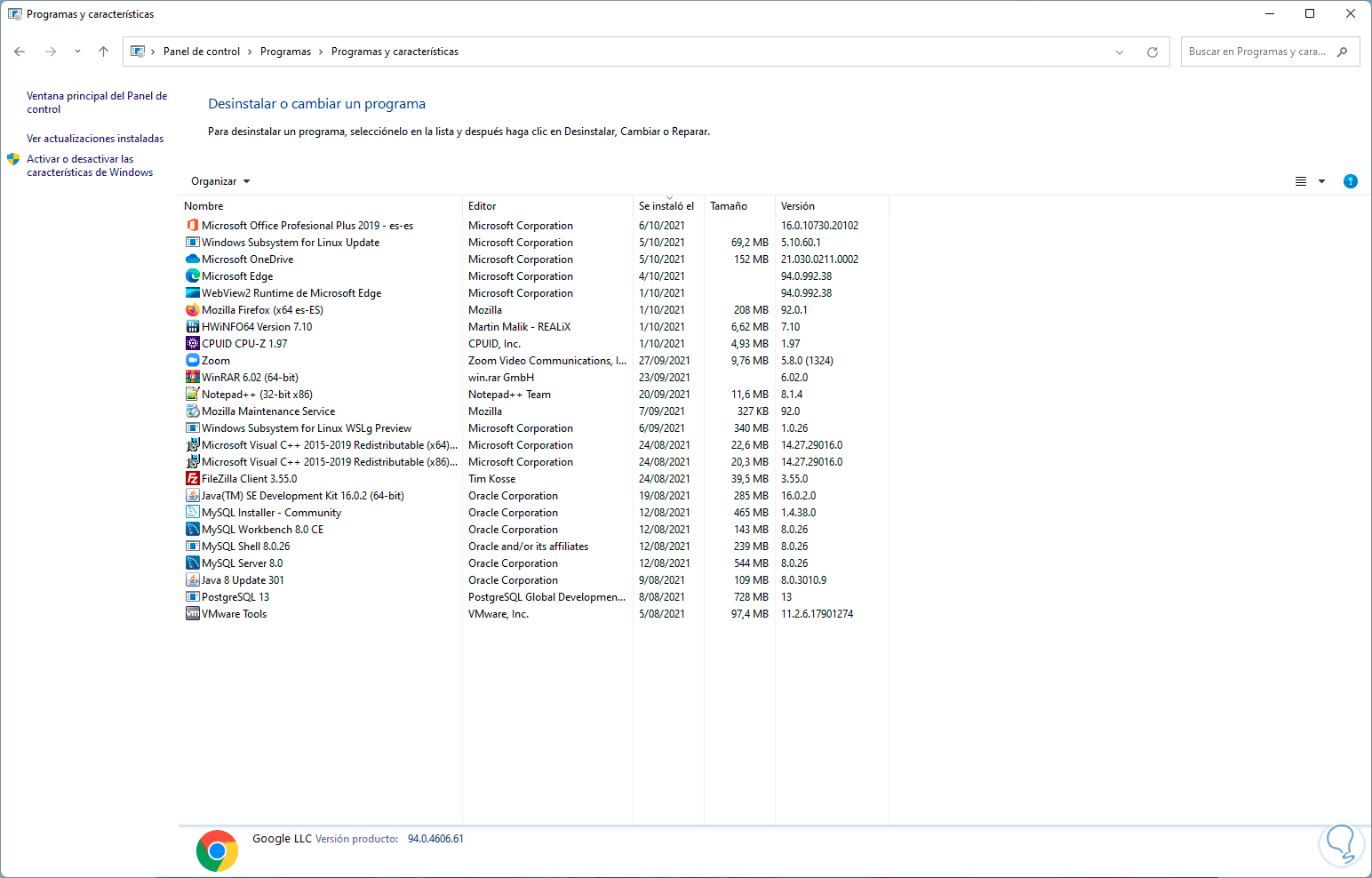The height and width of the screenshot is (878, 1372).
Task: Select Windows Subsystem for Linux Update row
Action: [x=533, y=243]
